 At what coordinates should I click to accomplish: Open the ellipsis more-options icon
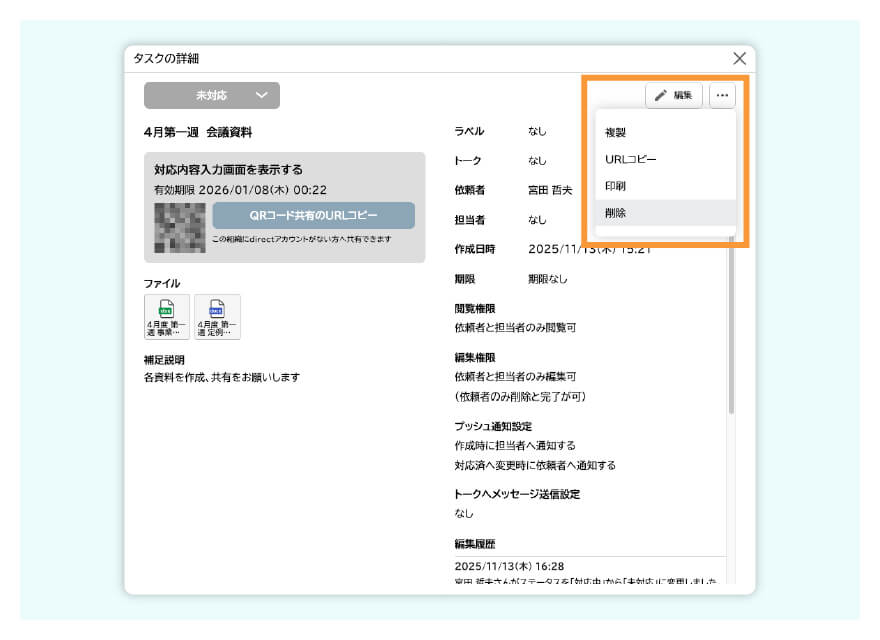pyautogui.click(x=722, y=95)
